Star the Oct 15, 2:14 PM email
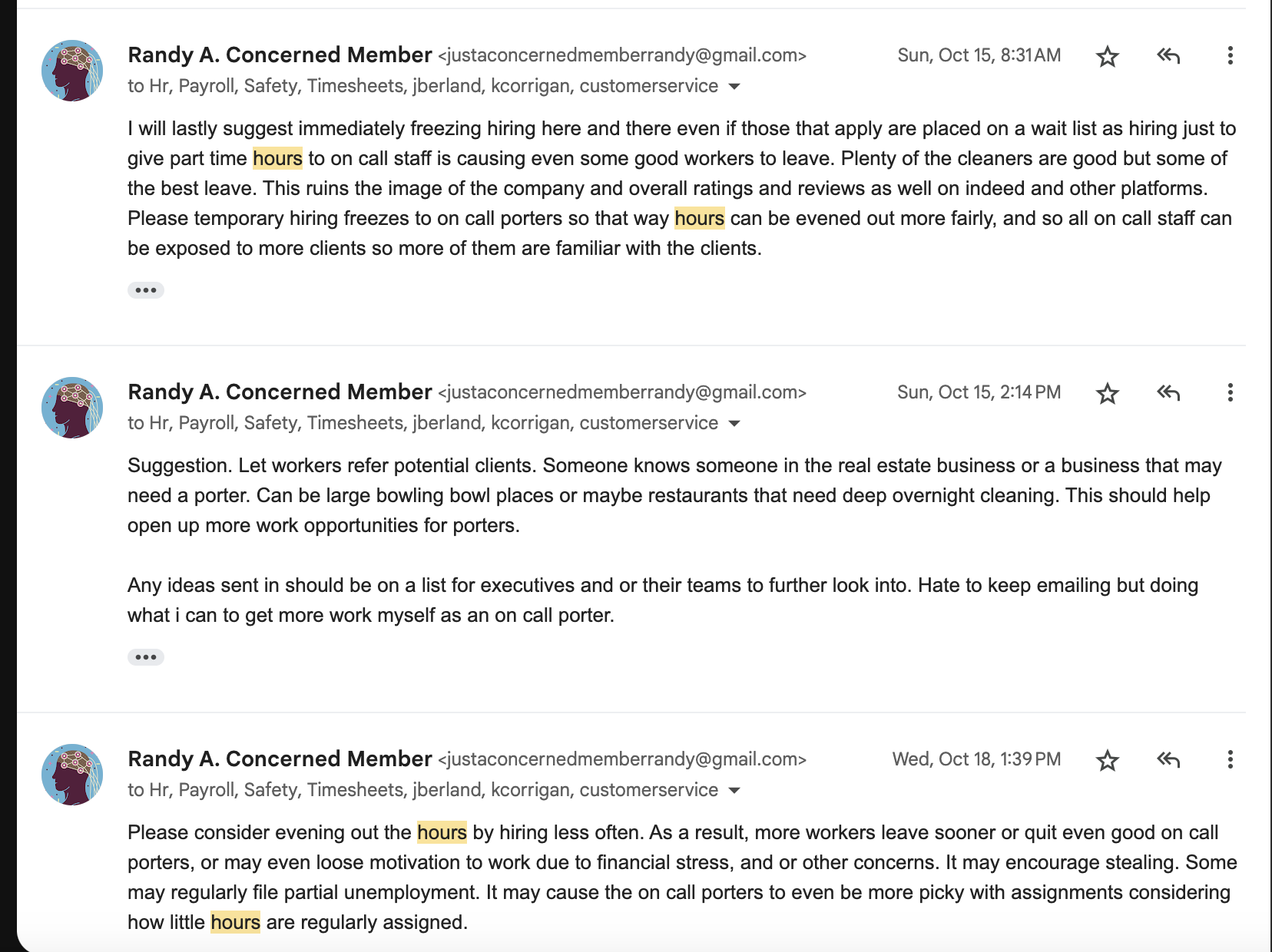The width and height of the screenshot is (1272, 952). click(x=1107, y=393)
